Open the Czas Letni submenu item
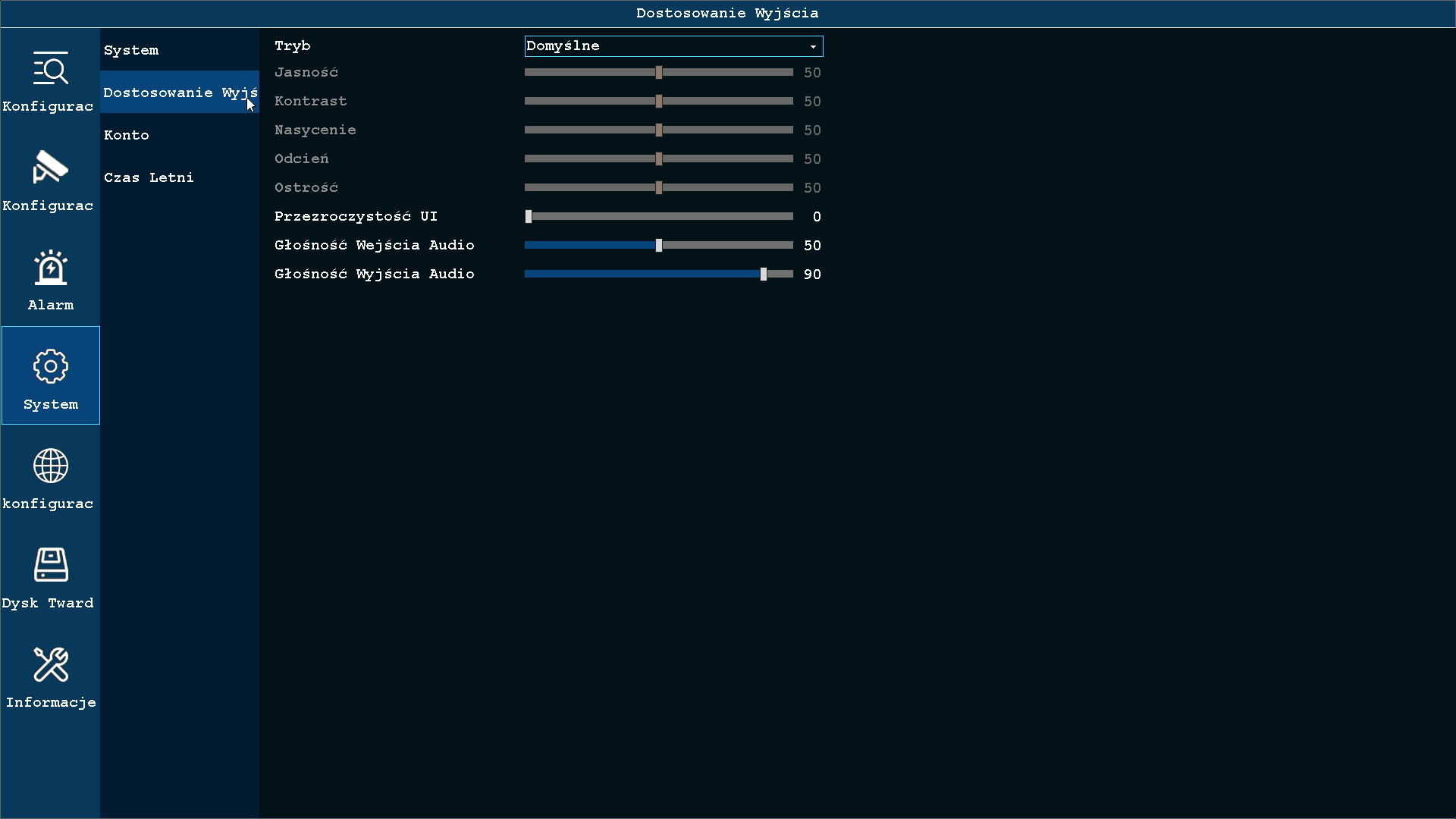Image resolution: width=1456 pixels, height=819 pixels. pos(180,177)
